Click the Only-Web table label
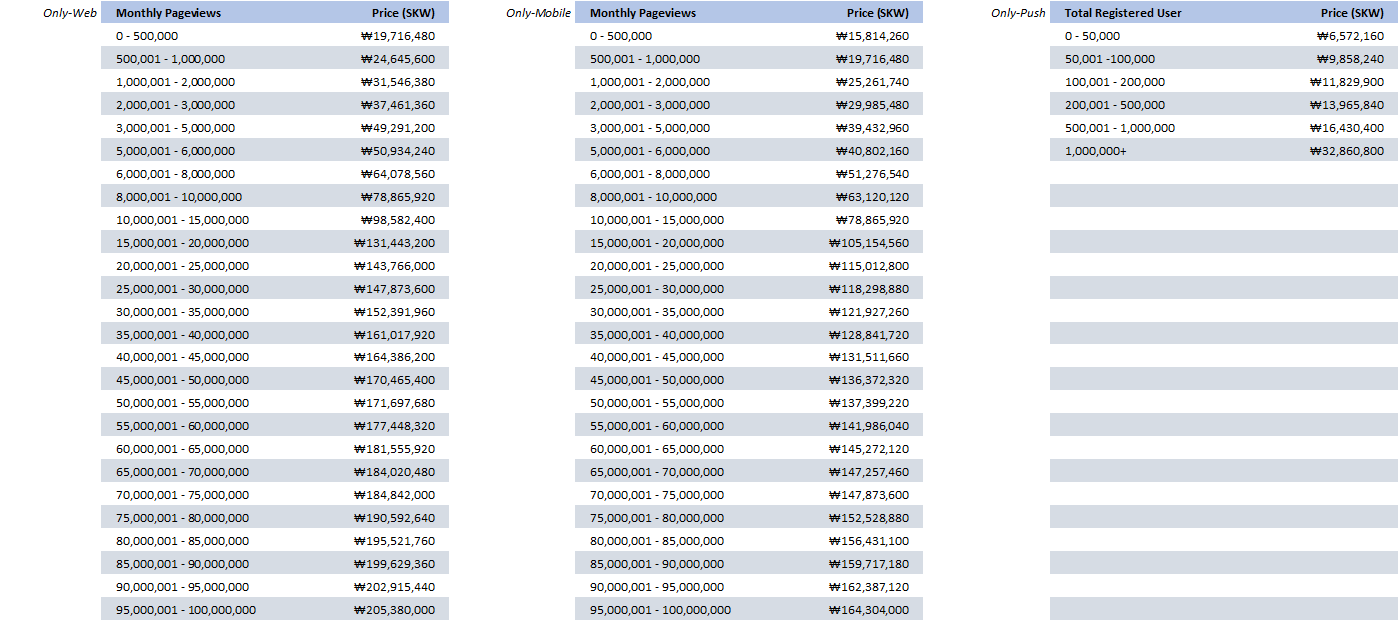The height and width of the screenshot is (622, 1400). 69,13
